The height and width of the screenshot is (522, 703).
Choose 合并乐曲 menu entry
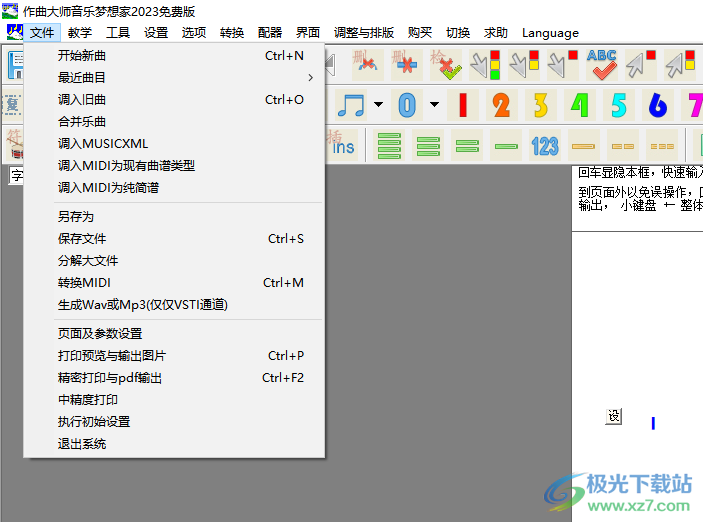(174, 122)
